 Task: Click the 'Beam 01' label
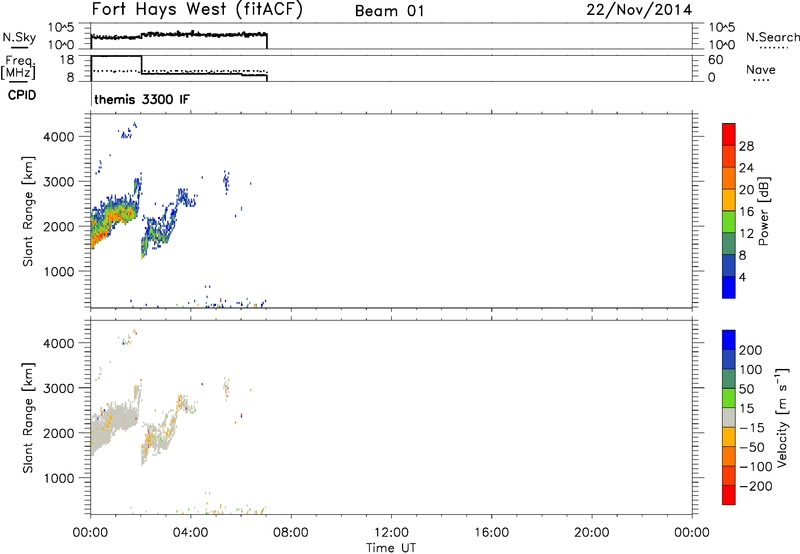(389, 11)
